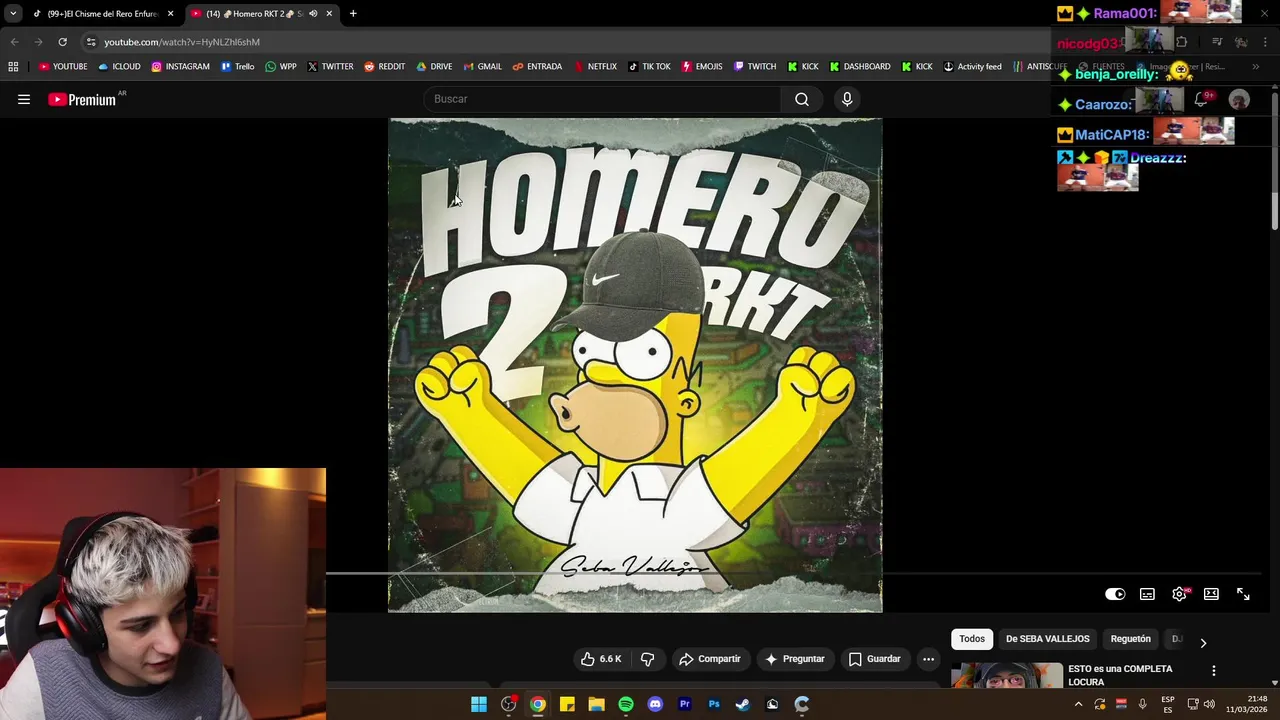
Task: Toggle the autoplay switch in the player
Action: point(1115,594)
